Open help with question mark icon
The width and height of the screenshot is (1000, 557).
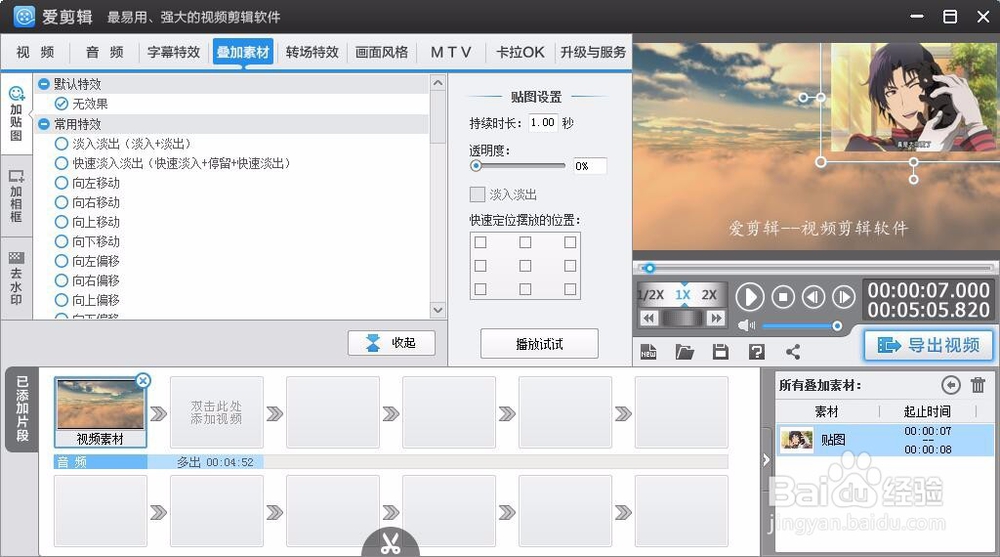756,352
